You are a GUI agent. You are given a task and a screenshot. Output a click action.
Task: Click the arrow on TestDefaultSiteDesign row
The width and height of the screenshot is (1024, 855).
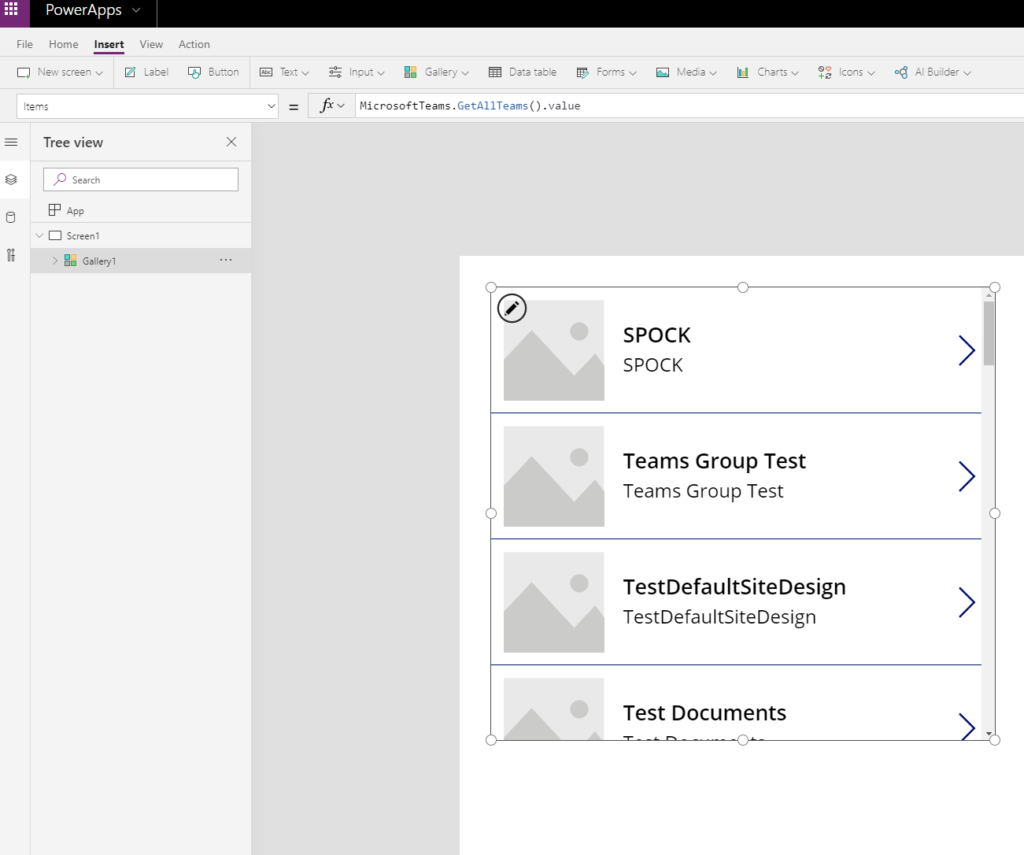967,602
